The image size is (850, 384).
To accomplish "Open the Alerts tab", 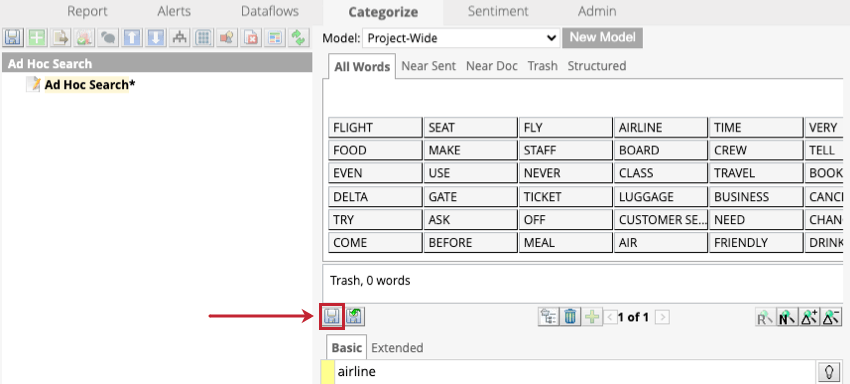I will pyautogui.click(x=174, y=11).
